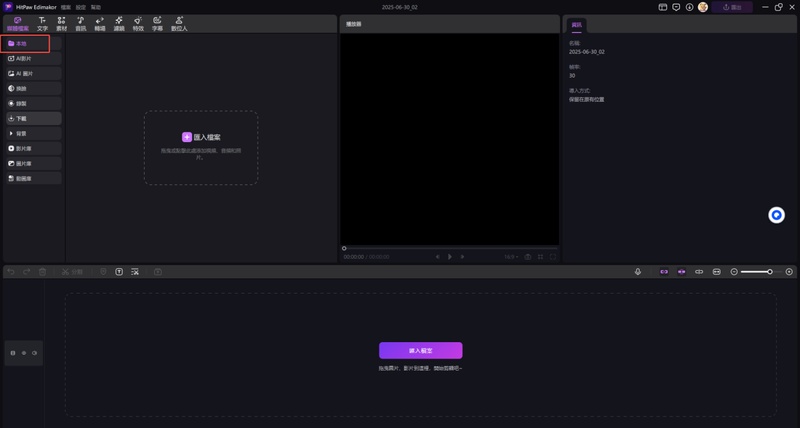Screen dimensions: 800x428
Task: Select the 下載 (Downloads) sidebar item
Action: point(32,118)
